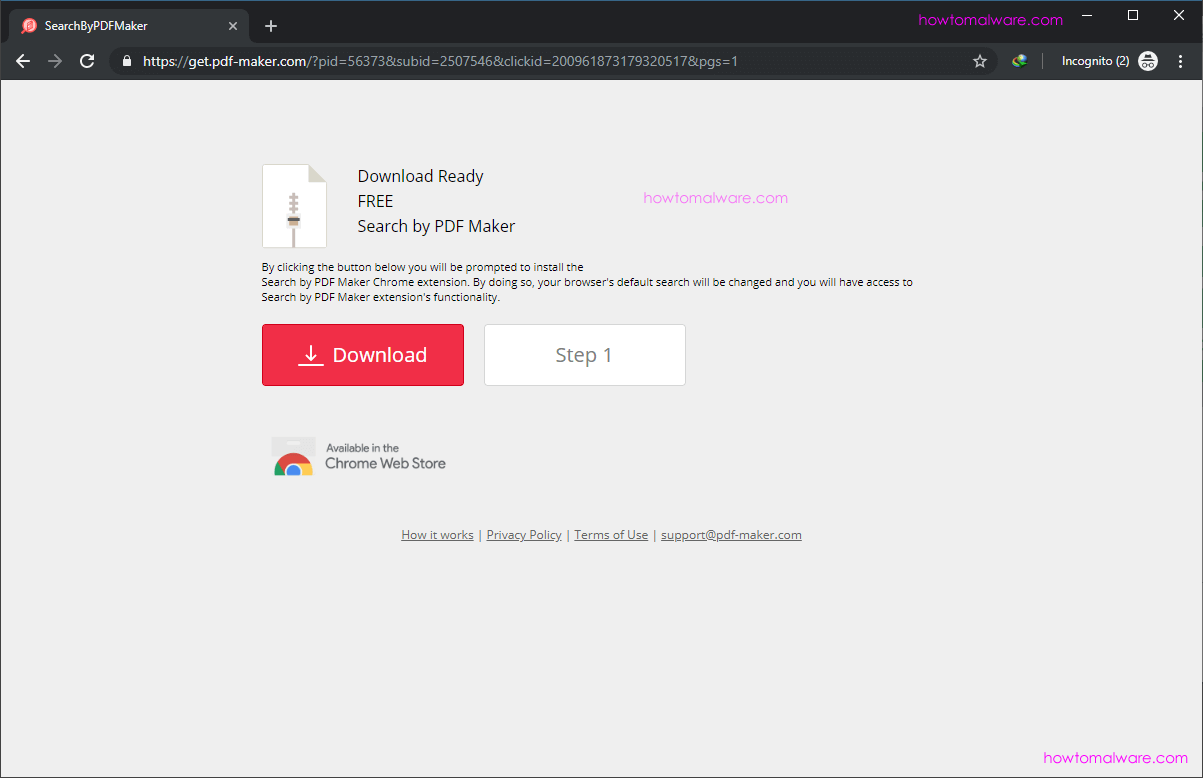The image size is (1203, 778).
Task: Click the 'Search by PDF Maker' heading text
Action: [x=436, y=226]
